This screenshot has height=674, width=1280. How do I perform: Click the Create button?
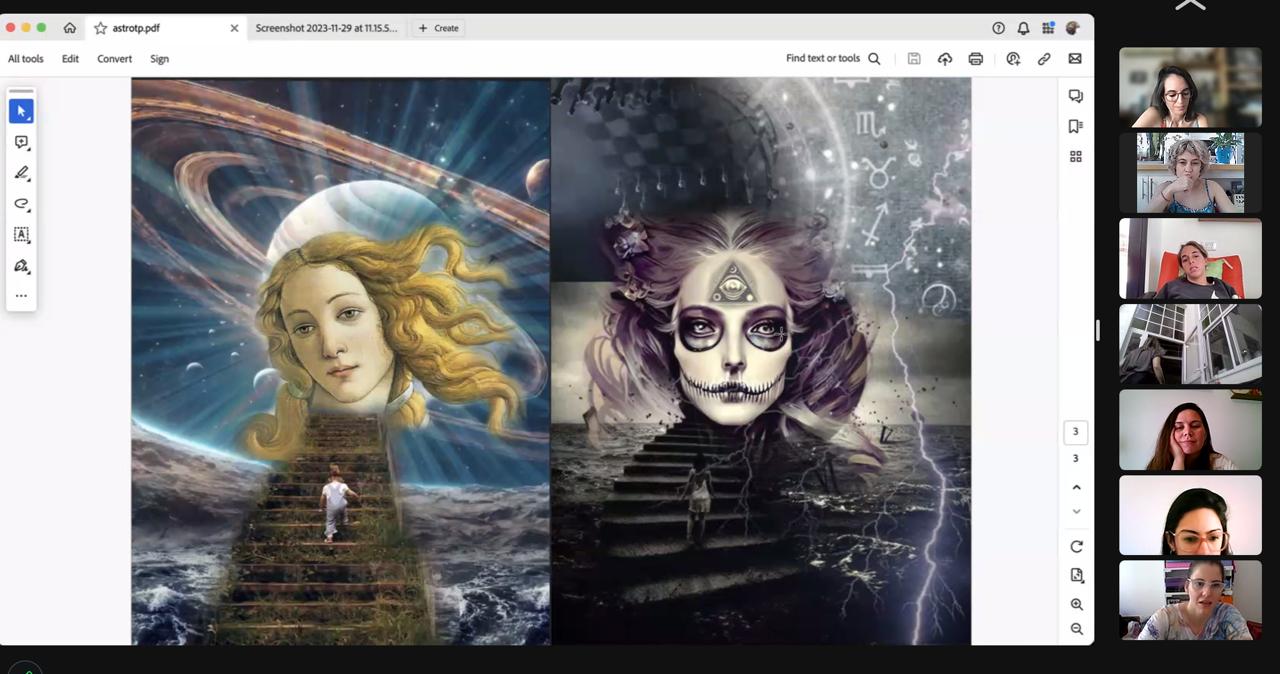point(439,28)
